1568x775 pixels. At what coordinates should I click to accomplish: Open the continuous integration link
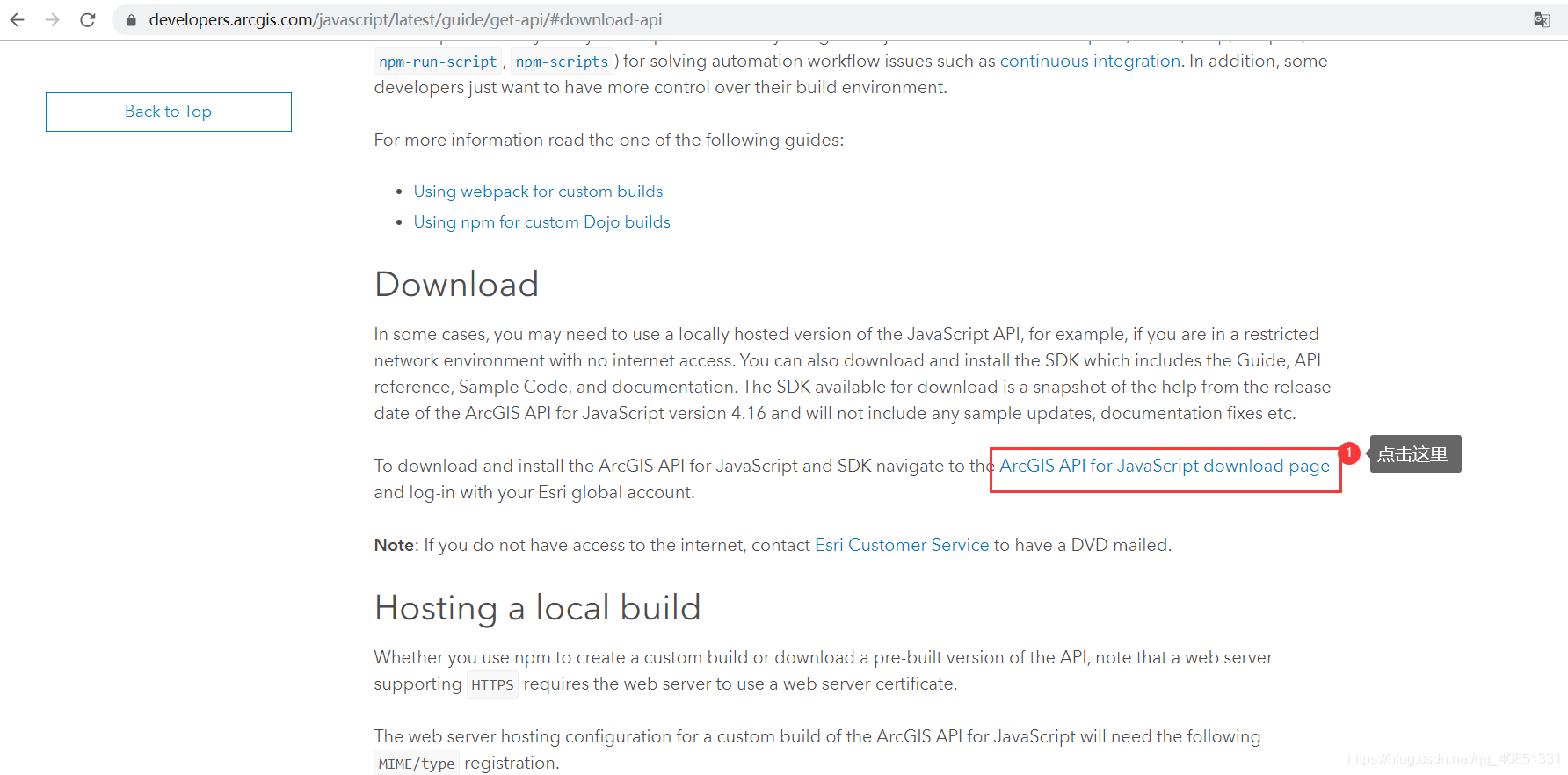[x=1090, y=61]
